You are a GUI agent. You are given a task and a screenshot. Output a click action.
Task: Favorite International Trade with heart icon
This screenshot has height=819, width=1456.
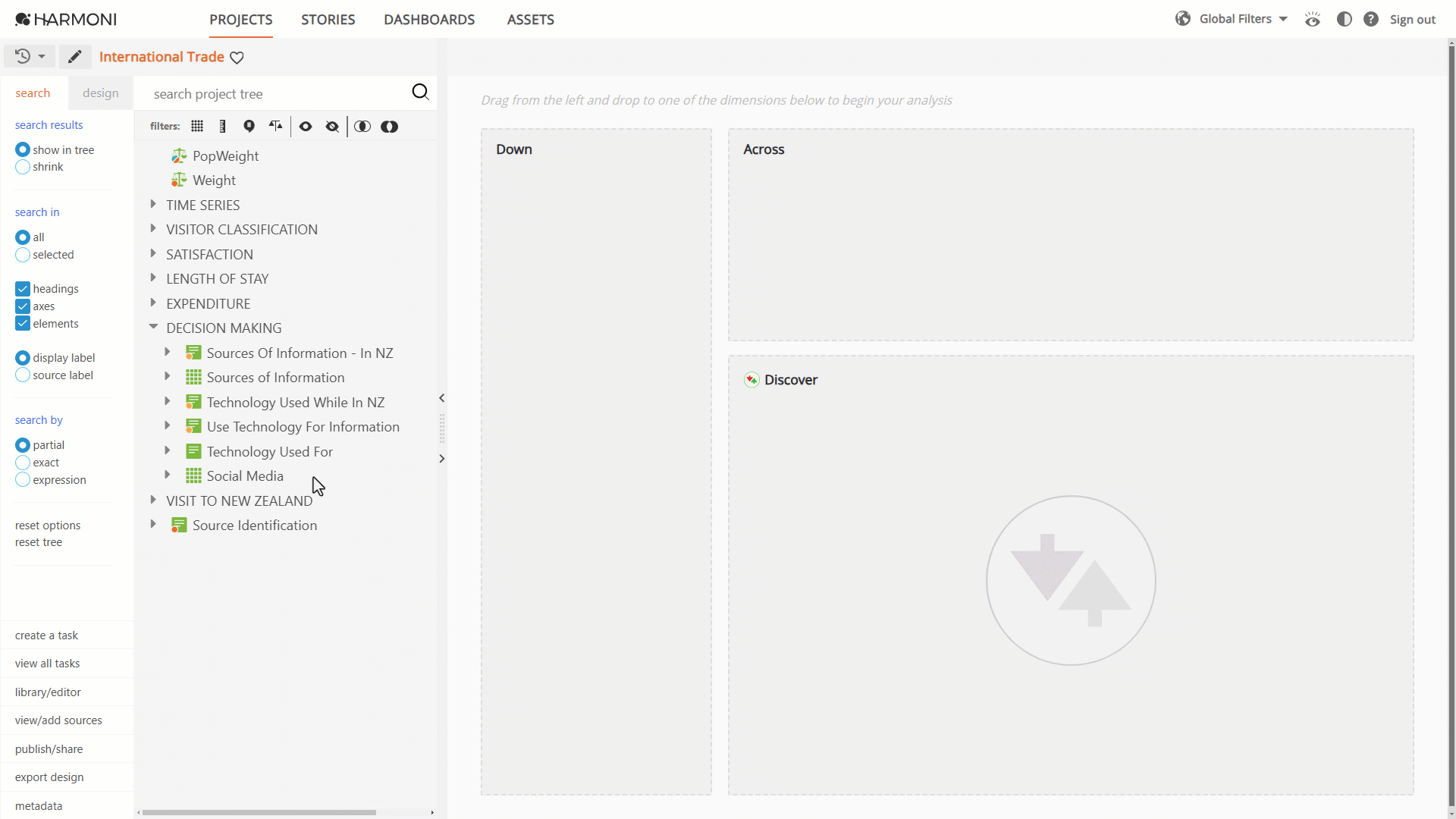click(237, 58)
